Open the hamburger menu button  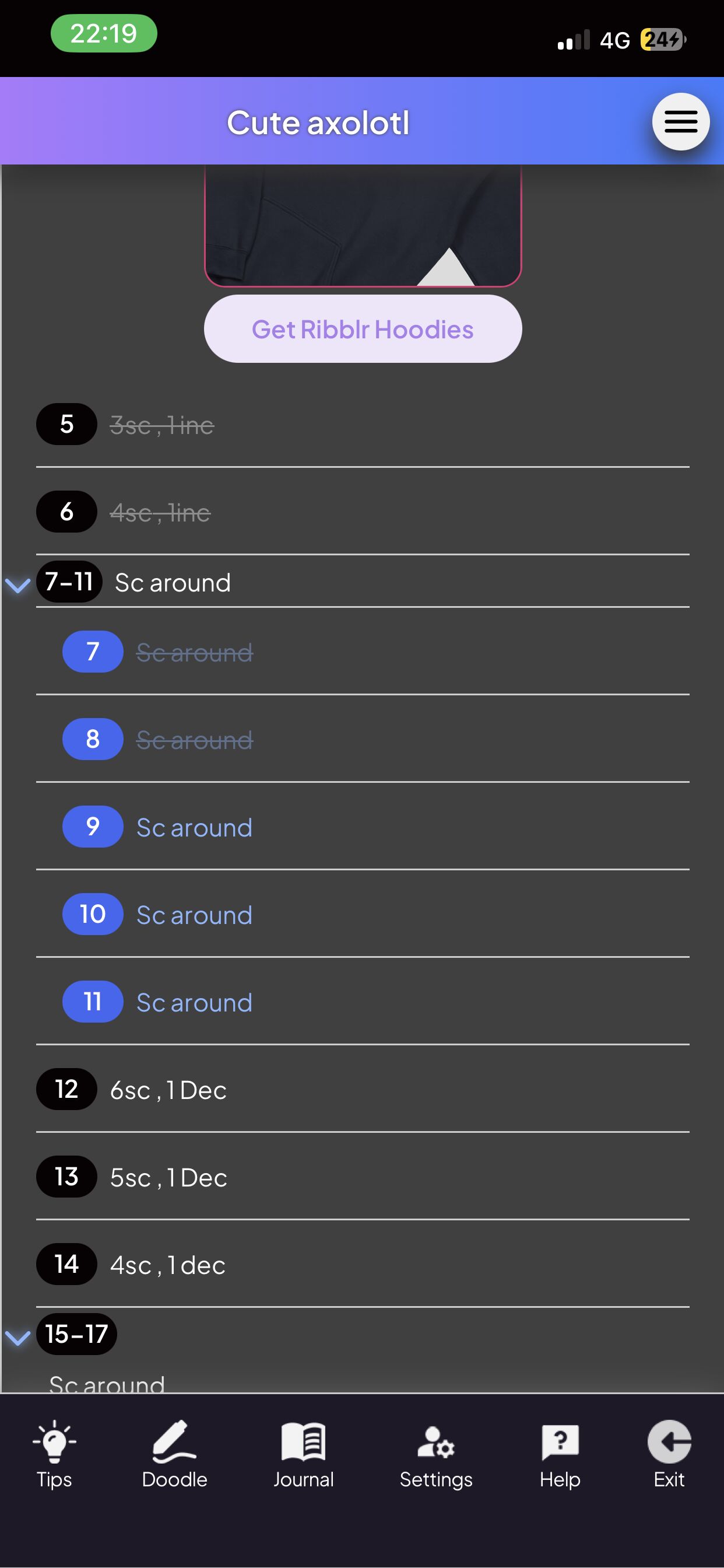pyautogui.click(x=680, y=122)
